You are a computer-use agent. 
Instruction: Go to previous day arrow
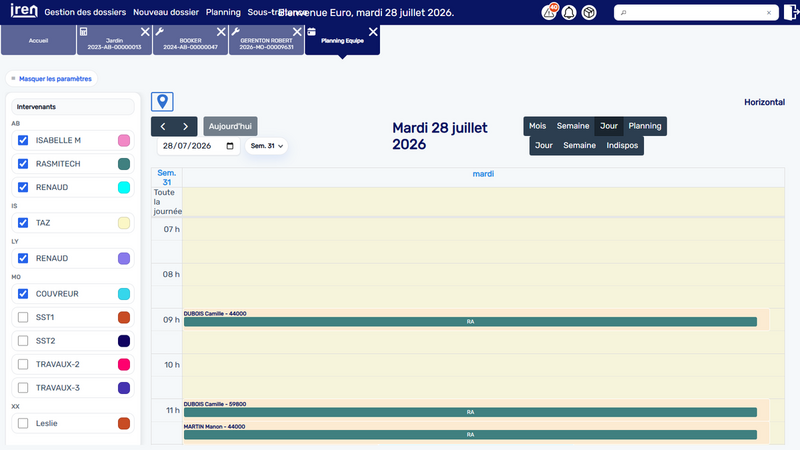tap(163, 127)
